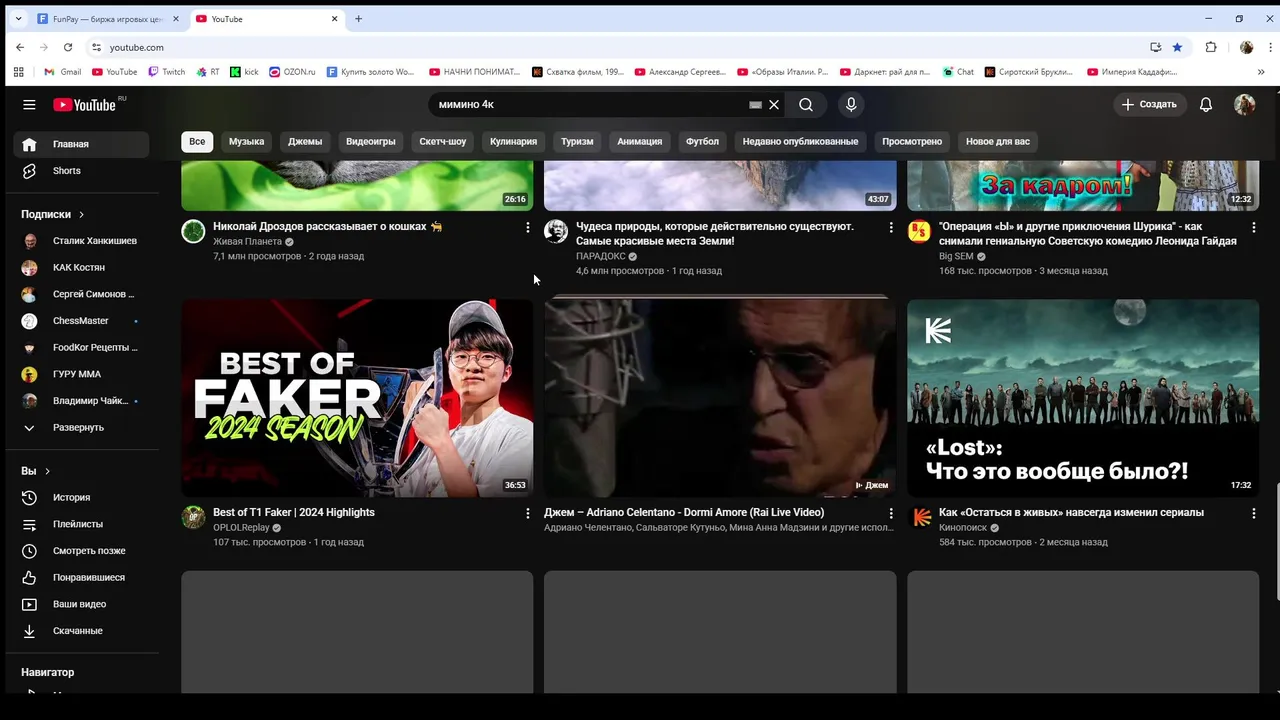Open options menu for Чудеса природы video
Viewport: 1280px width, 720px height.
click(891, 228)
